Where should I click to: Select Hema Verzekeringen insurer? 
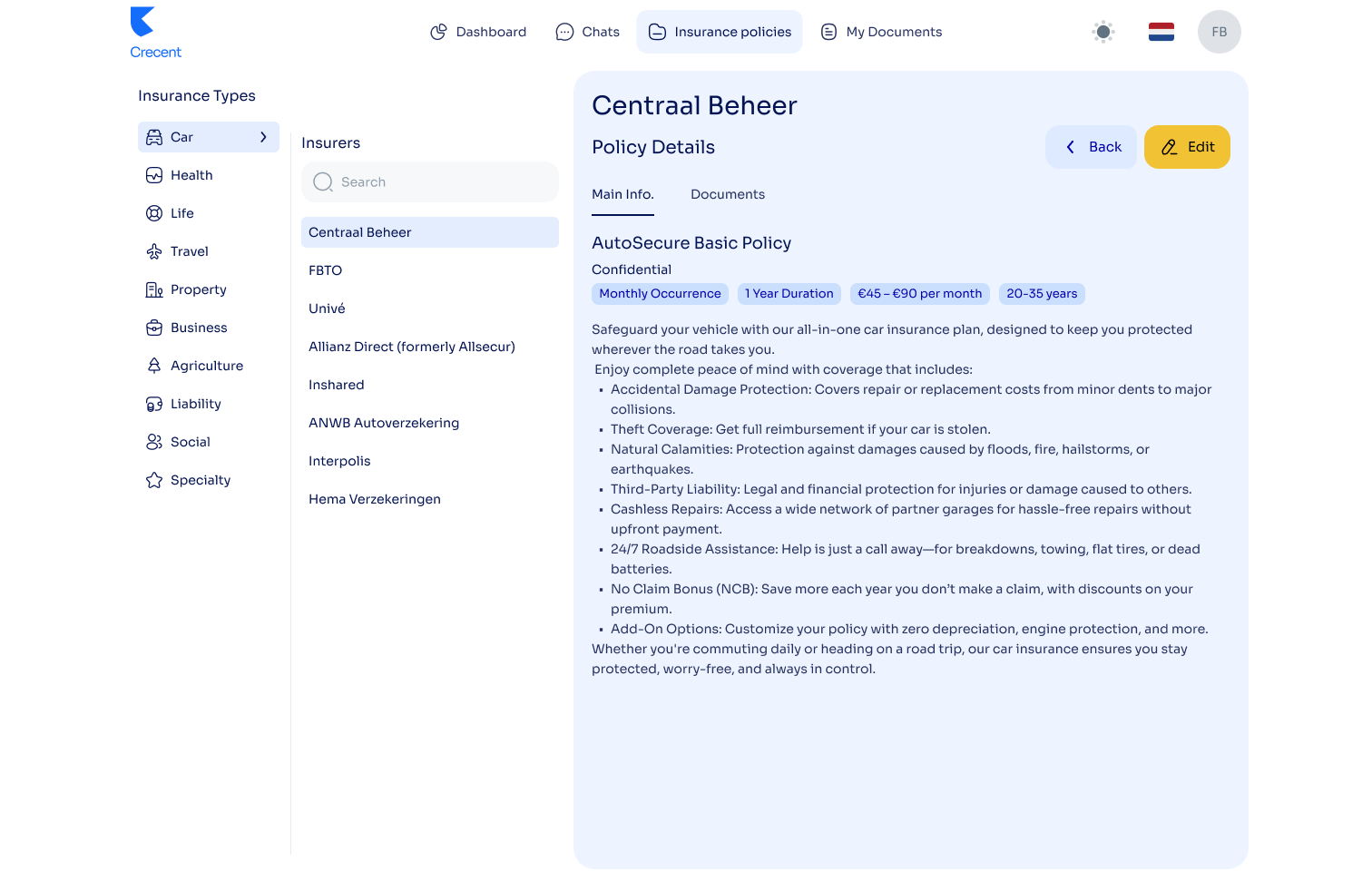pyautogui.click(x=430, y=499)
